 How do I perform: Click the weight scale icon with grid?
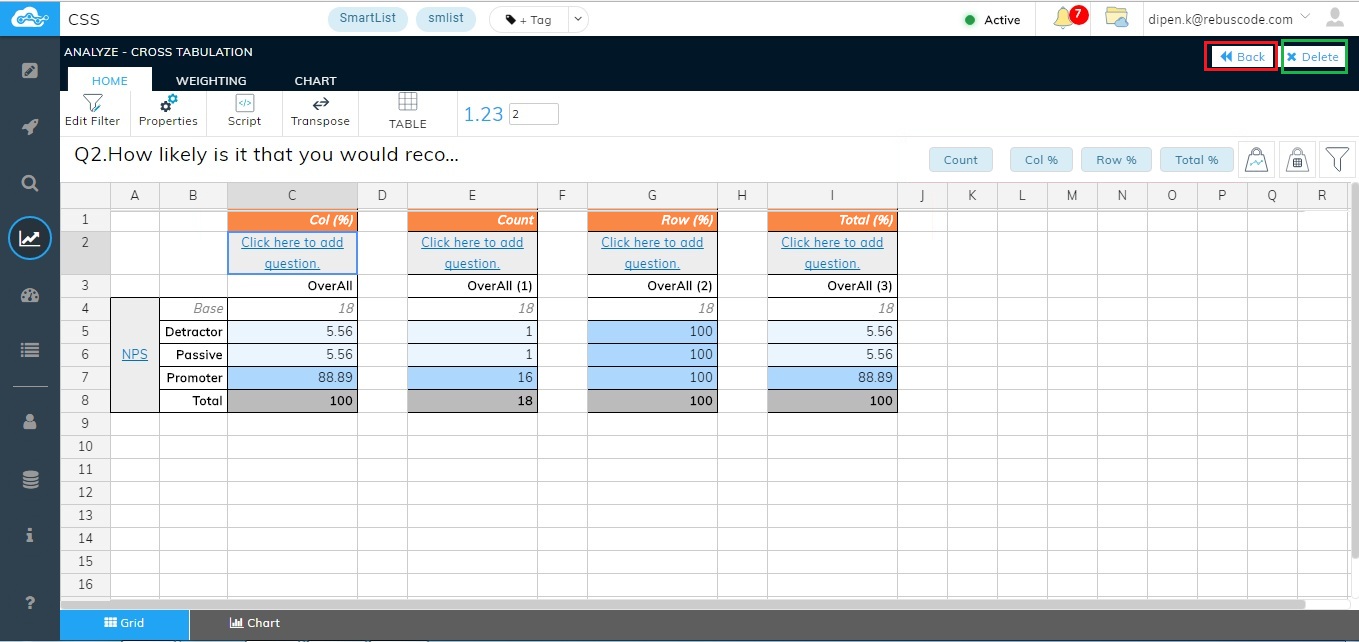point(1298,158)
